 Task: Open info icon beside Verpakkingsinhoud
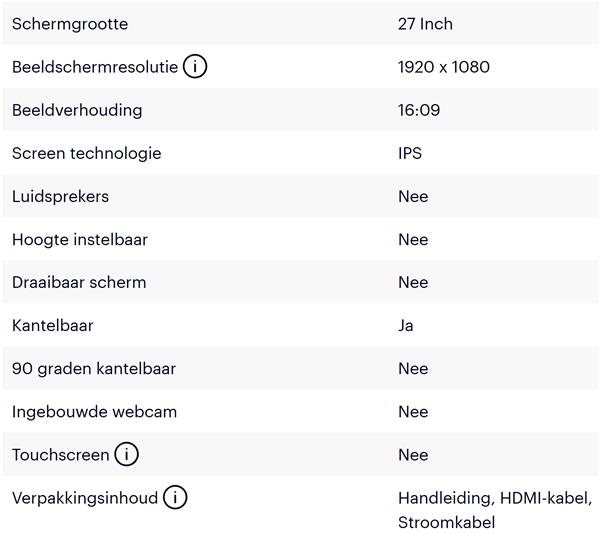175,498
